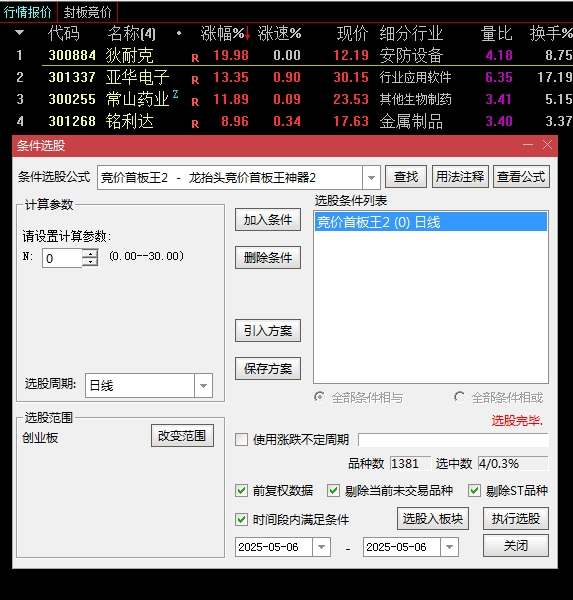This screenshot has height=600, width=573.
Task: Select the 全部条件相或 radio button
Action: point(459,397)
